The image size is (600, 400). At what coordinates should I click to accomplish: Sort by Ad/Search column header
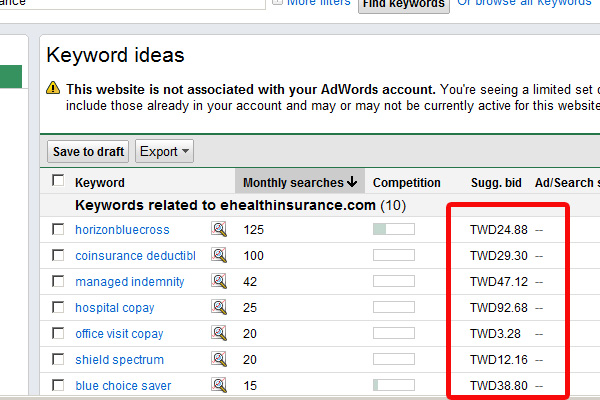click(567, 183)
